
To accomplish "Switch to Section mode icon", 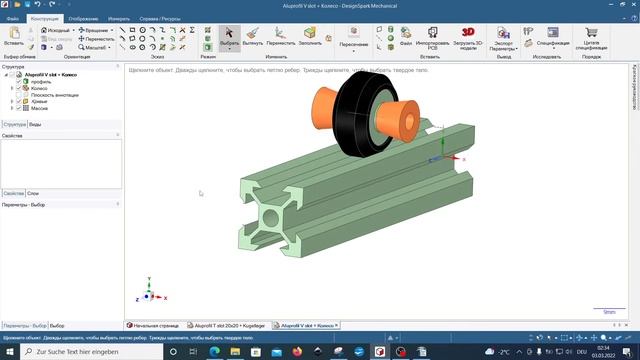I will 208,39.
